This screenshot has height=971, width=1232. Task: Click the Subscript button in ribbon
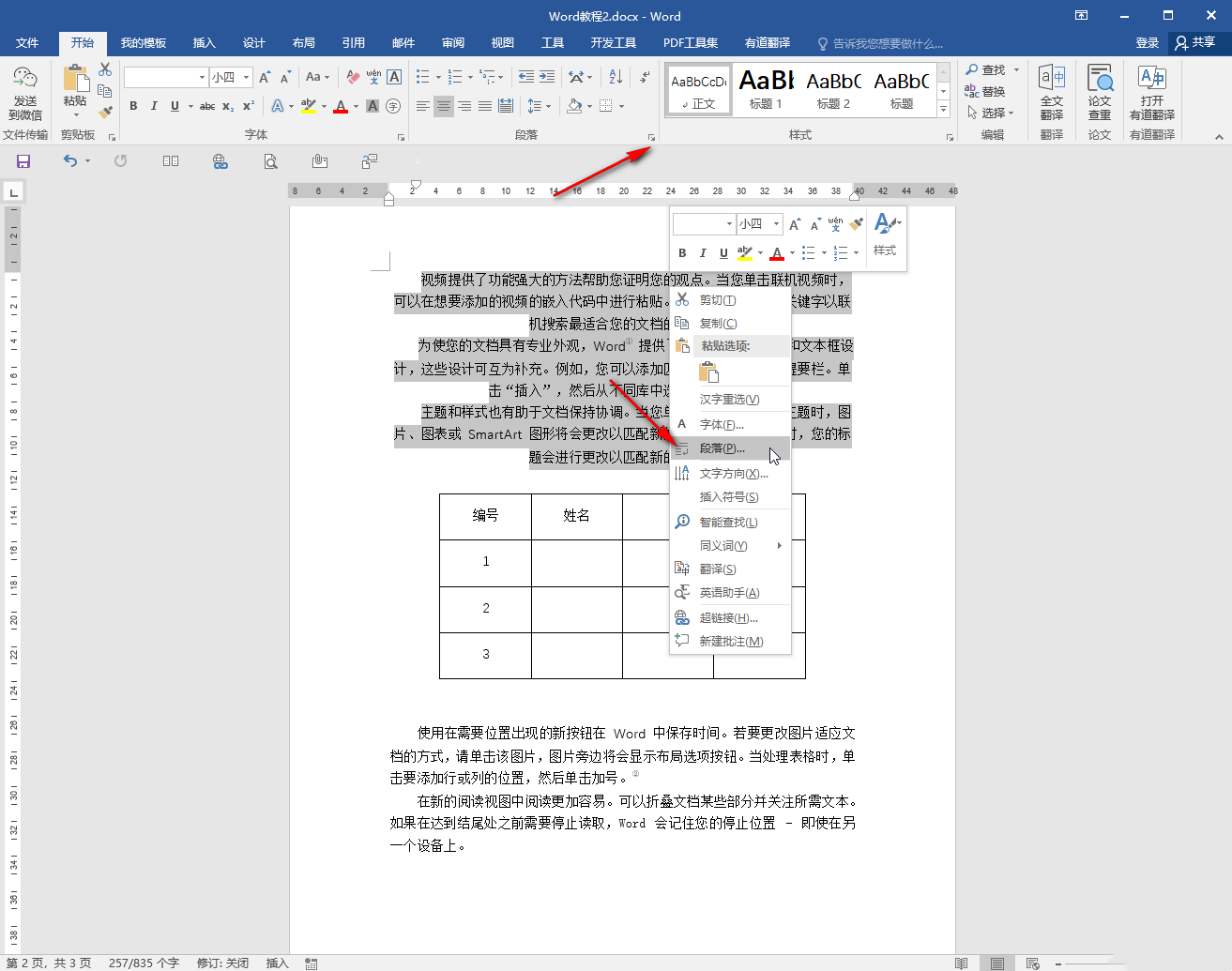tap(228, 106)
